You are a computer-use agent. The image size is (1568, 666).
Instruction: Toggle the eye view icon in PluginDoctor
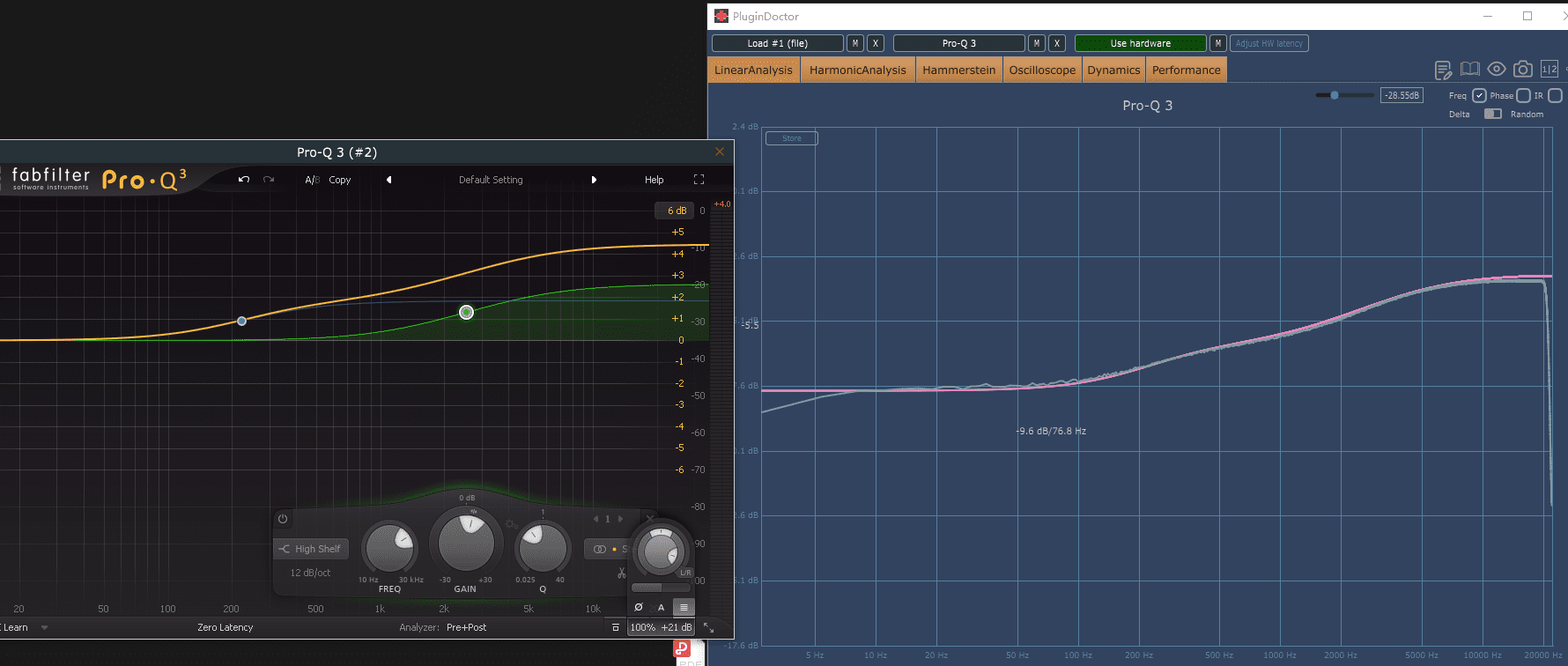tap(1497, 69)
